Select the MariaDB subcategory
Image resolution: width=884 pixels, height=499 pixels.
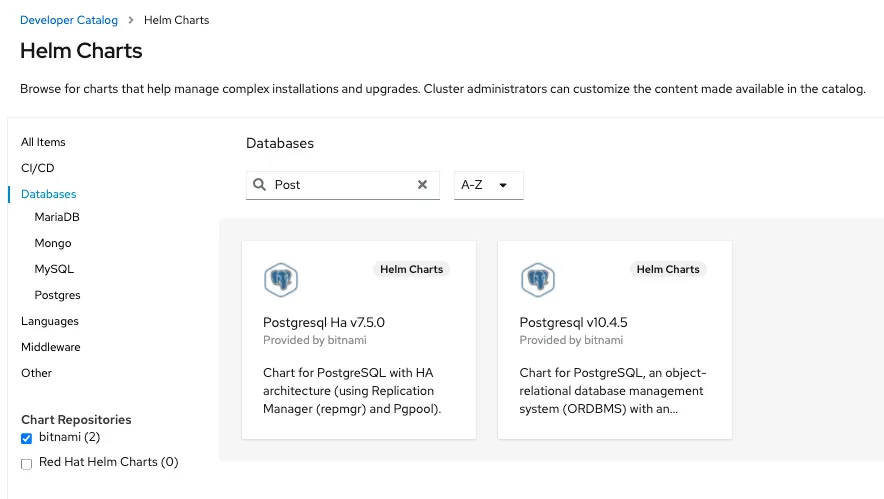(x=57, y=217)
